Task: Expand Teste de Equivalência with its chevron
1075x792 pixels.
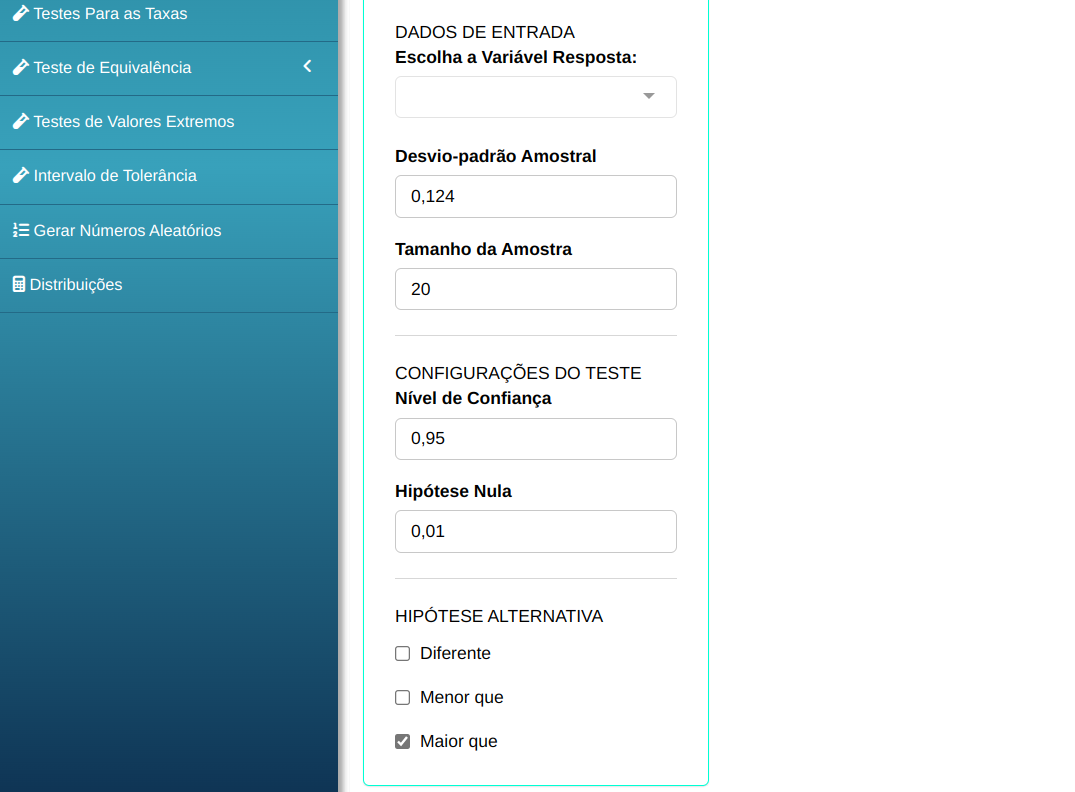Action: (x=307, y=67)
